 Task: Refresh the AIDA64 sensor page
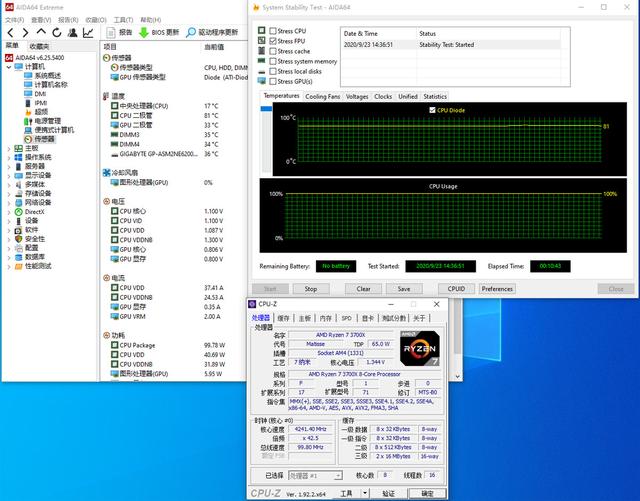click(x=57, y=33)
